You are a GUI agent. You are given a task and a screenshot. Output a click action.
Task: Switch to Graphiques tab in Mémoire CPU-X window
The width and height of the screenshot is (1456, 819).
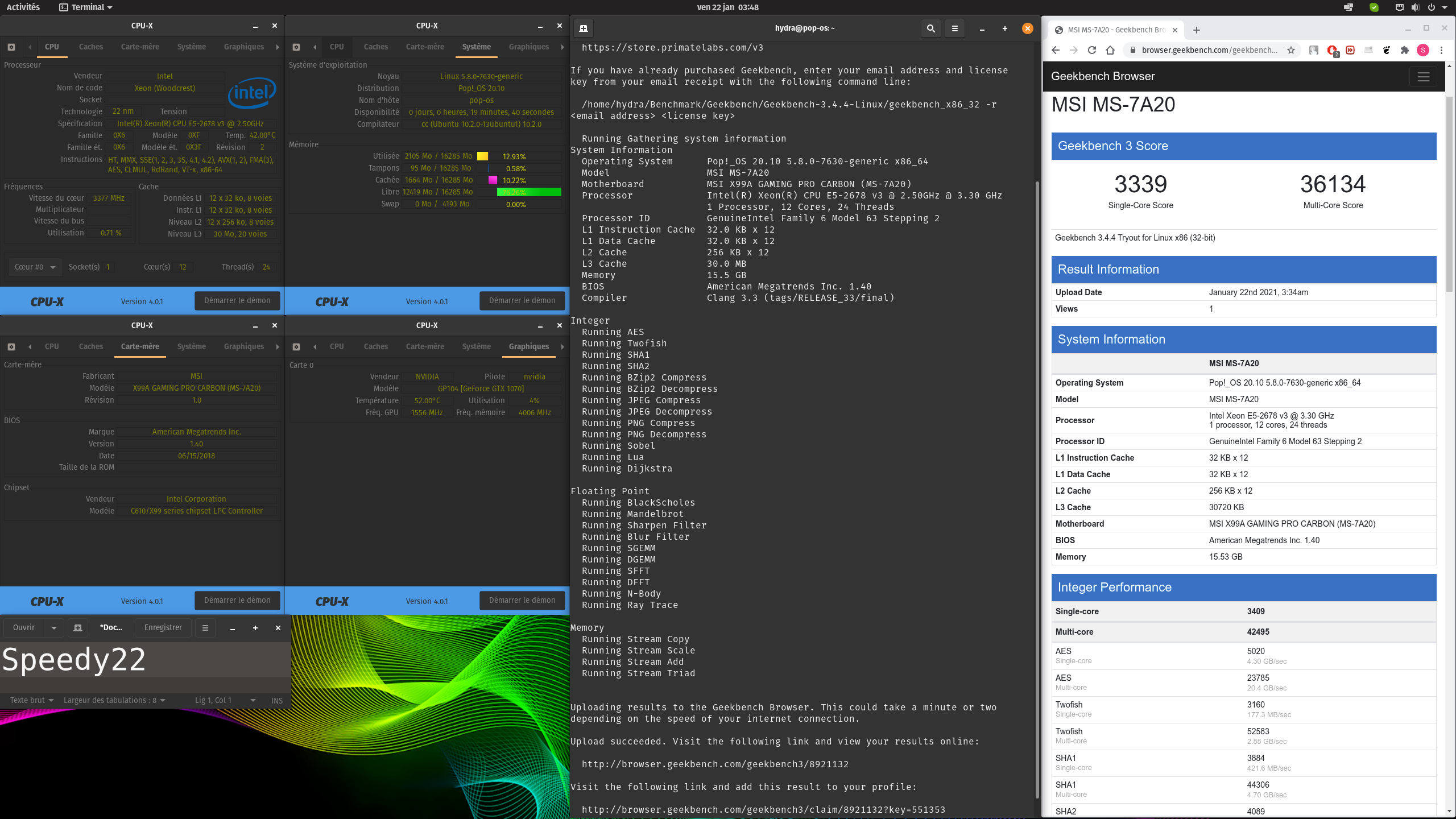529,47
